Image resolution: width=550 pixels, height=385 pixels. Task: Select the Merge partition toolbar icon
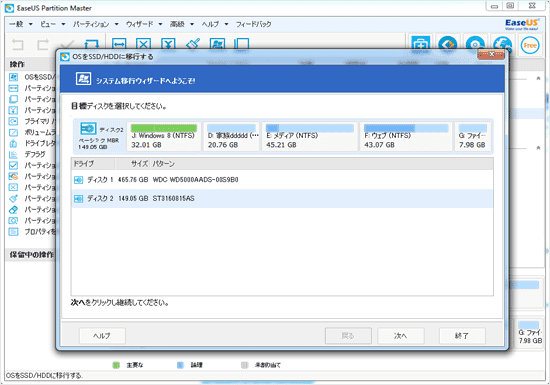click(x=168, y=43)
